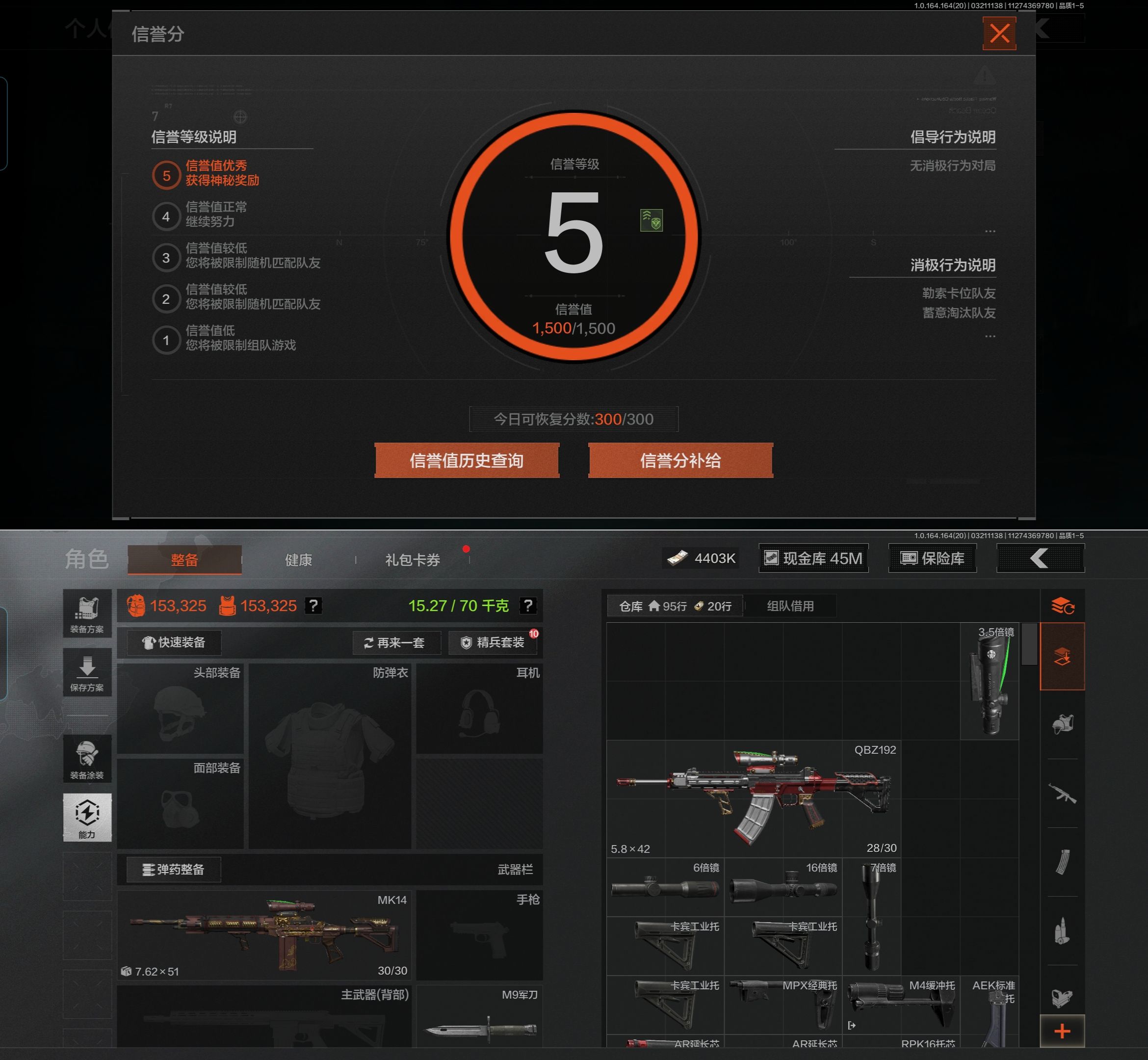The height and width of the screenshot is (1060, 1148).
Task: Filter warehouse by ammo bullets icon
Action: pyautogui.click(x=1062, y=930)
